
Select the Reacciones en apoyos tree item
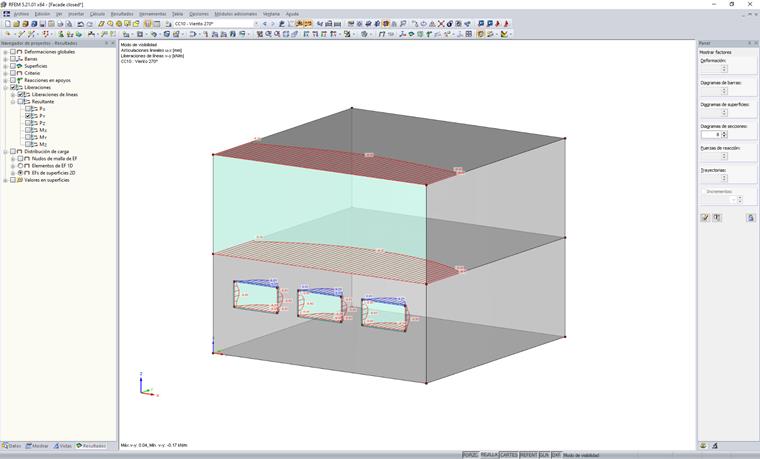click(48, 80)
